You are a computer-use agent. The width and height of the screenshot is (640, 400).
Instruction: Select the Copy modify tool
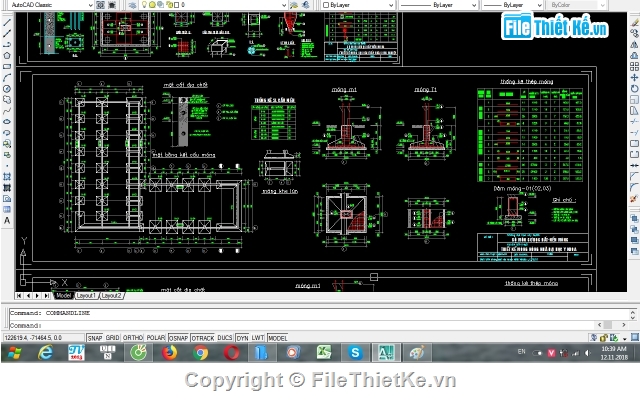(x=634, y=33)
